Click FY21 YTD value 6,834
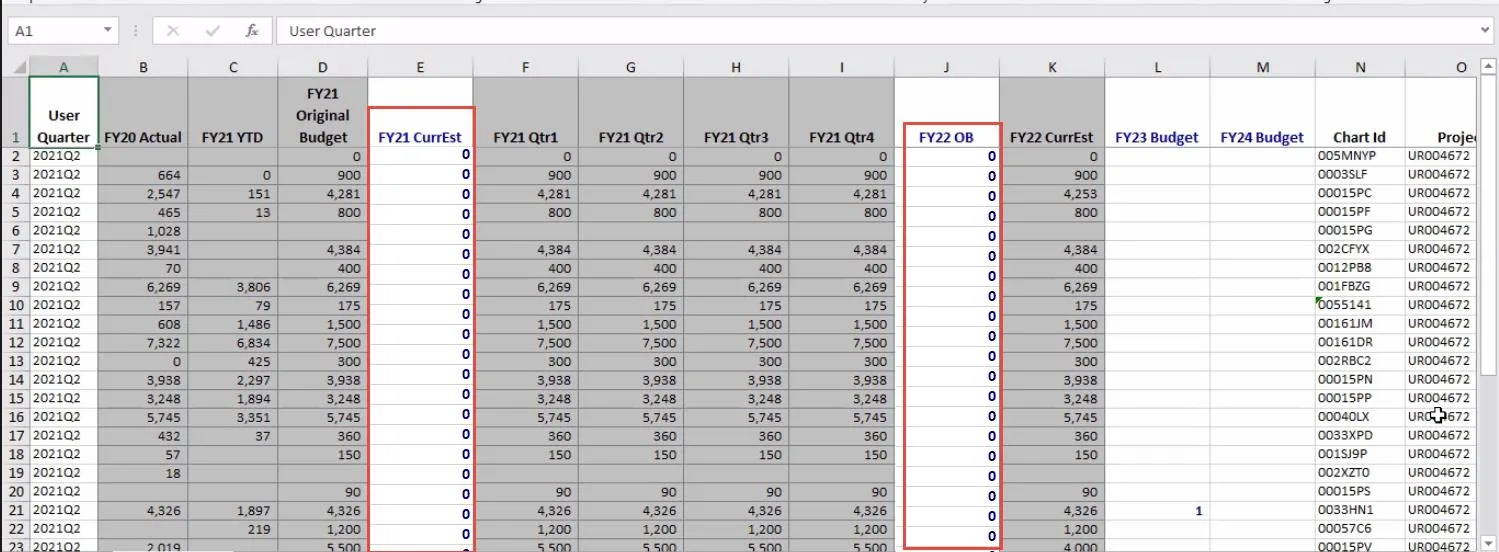Screen dimensions: 1499x552 [x=233, y=343]
